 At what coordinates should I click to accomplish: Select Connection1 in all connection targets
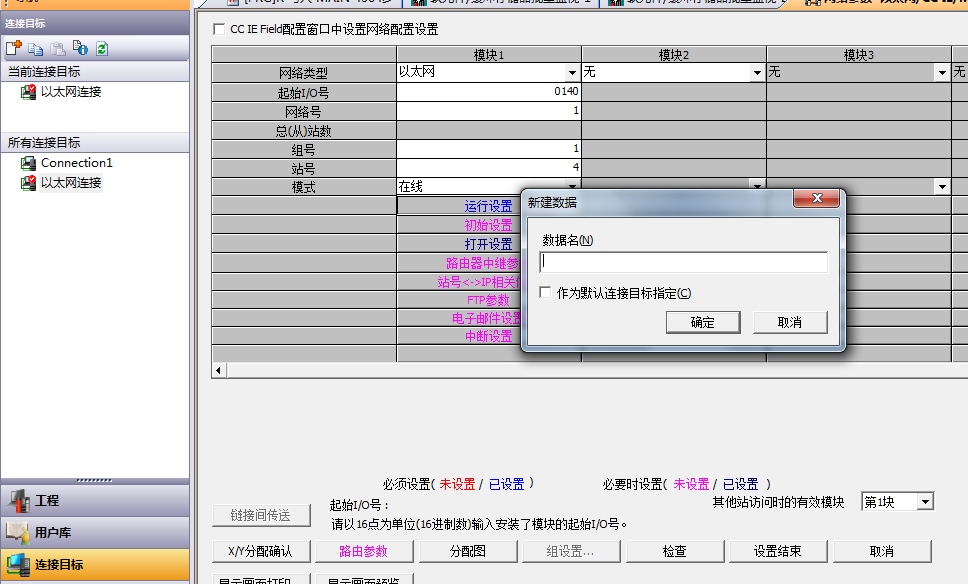coord(76,163)
